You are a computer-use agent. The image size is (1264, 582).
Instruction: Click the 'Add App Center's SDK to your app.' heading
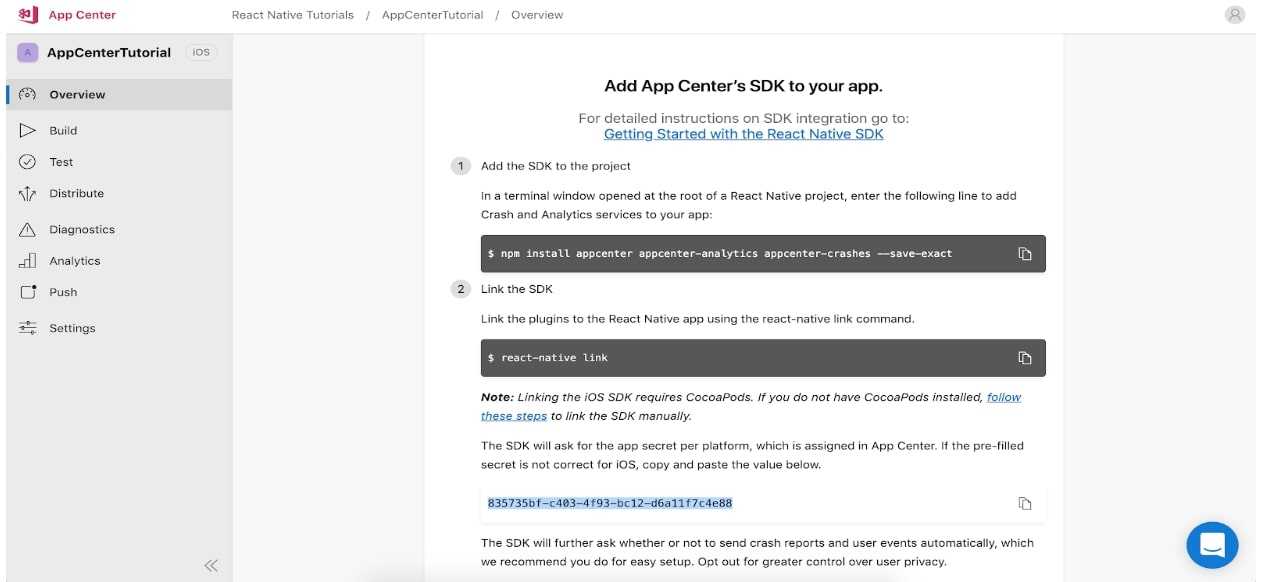point(744,86)
